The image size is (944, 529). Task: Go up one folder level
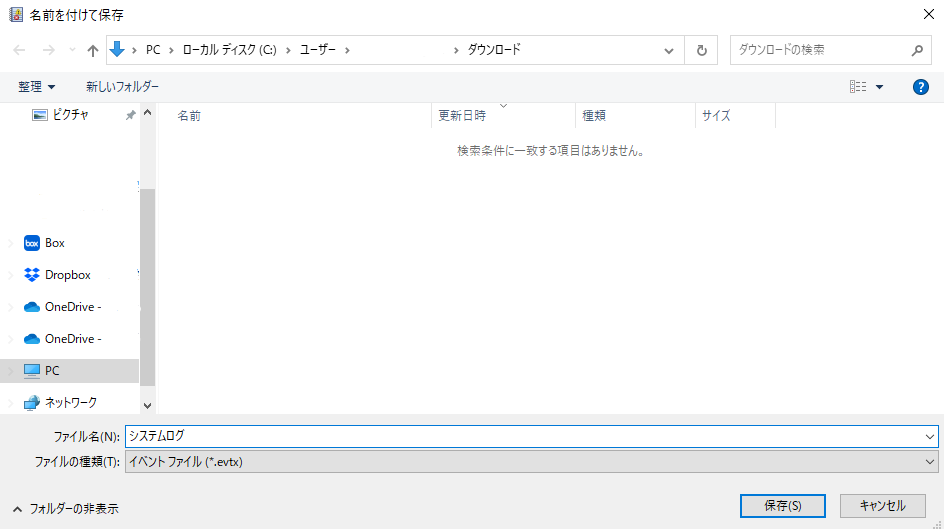pyautogui.click(x=92, y=51)
